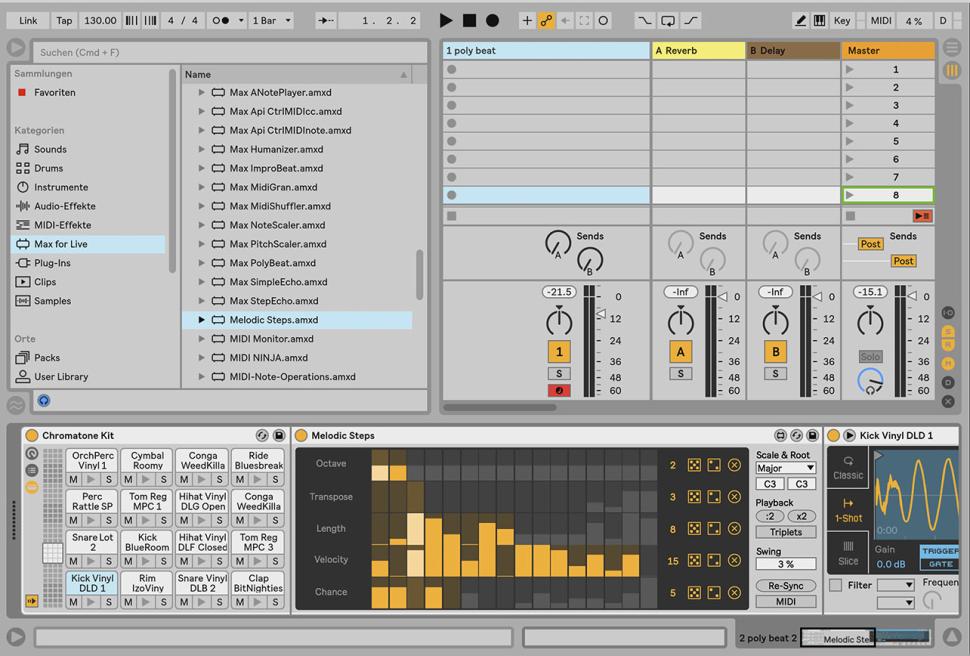Click the Triplets playback button

(785, 532)
